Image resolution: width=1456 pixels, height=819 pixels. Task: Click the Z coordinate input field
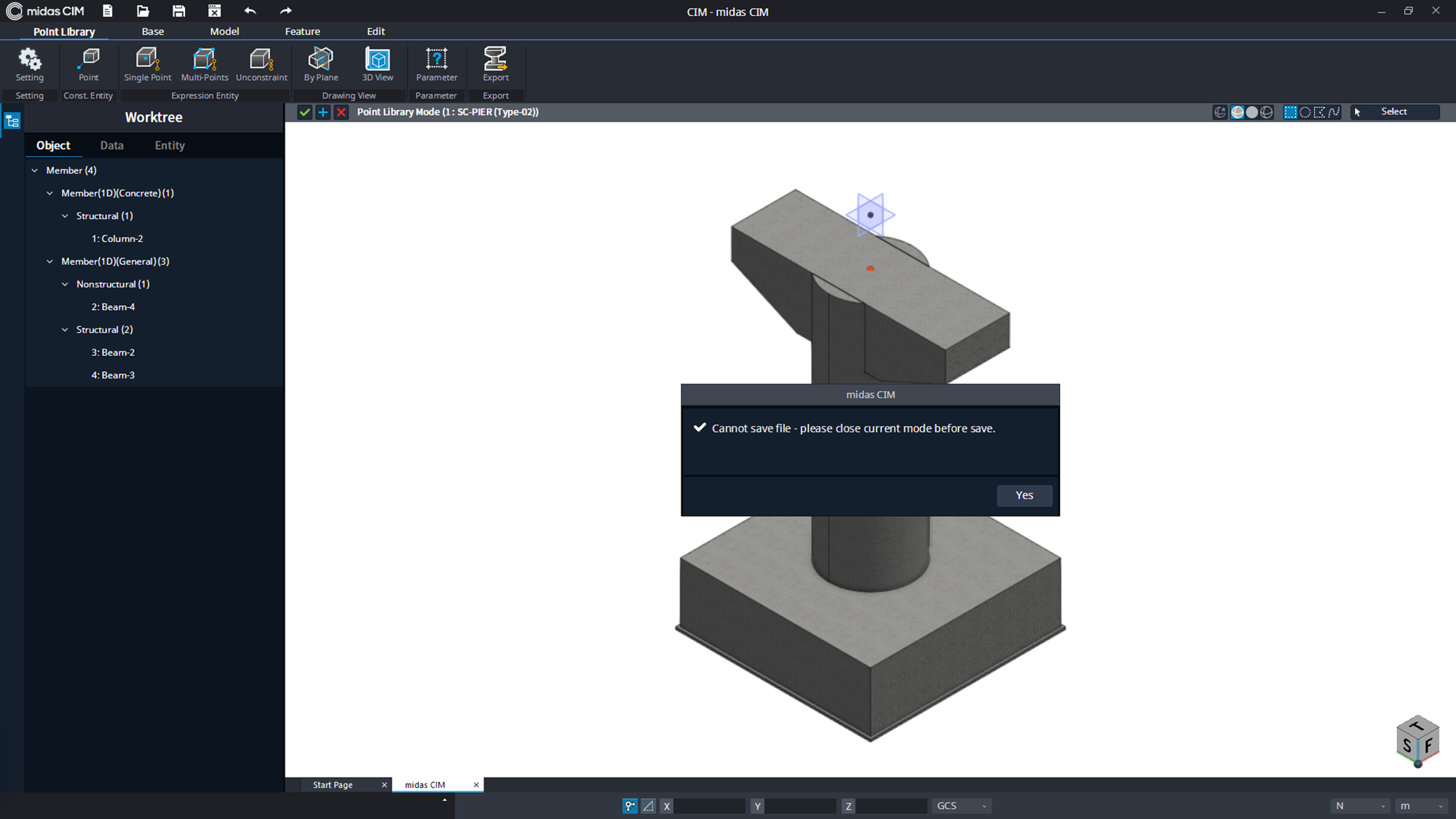point(891,806)
